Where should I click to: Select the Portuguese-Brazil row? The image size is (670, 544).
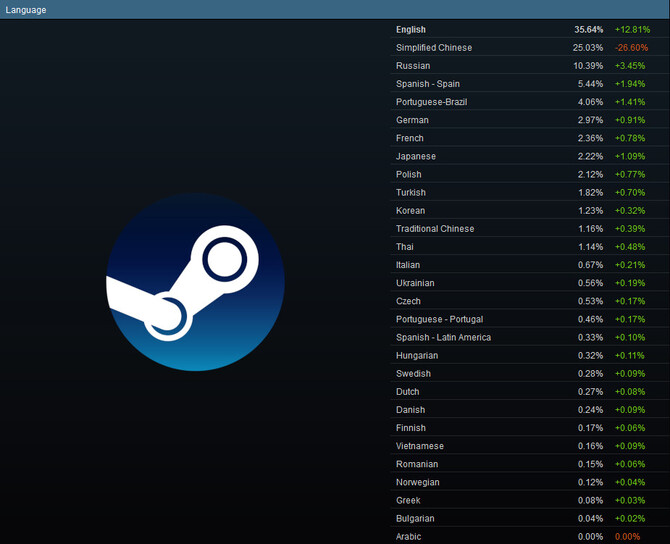pyautogui.click(x=530, y=102)
